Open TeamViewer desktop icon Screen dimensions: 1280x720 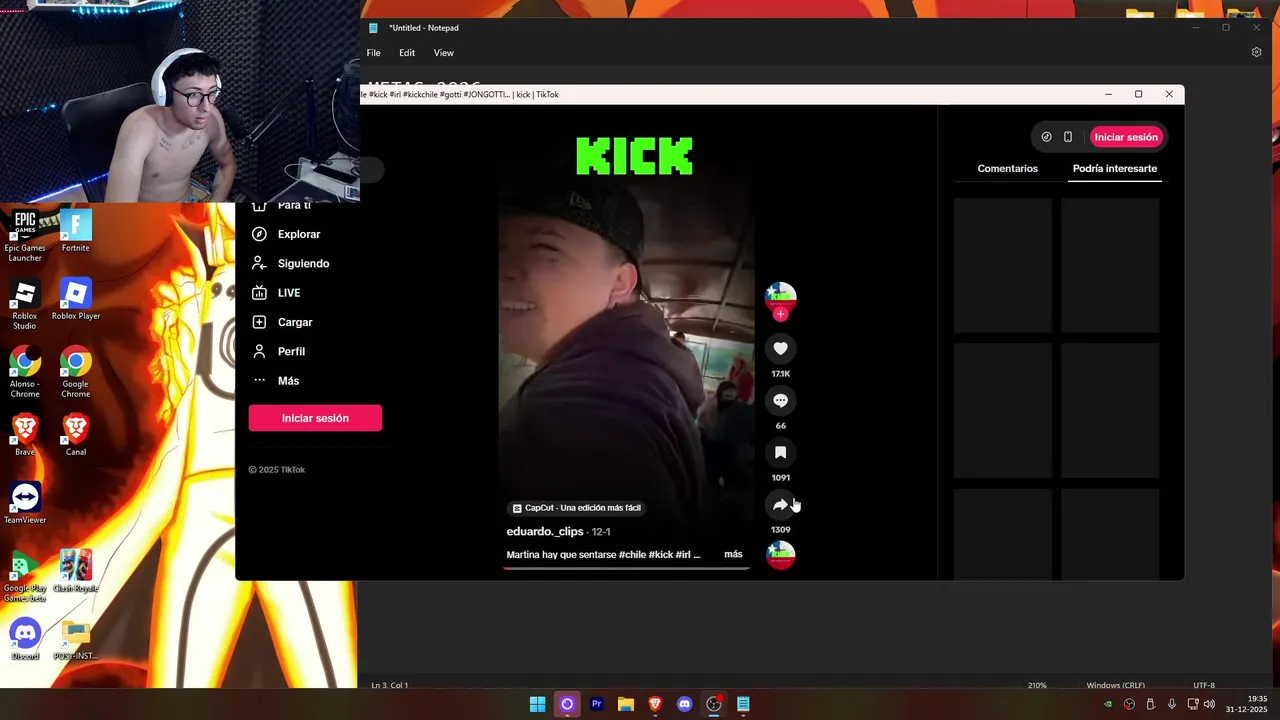coord(25,503)
